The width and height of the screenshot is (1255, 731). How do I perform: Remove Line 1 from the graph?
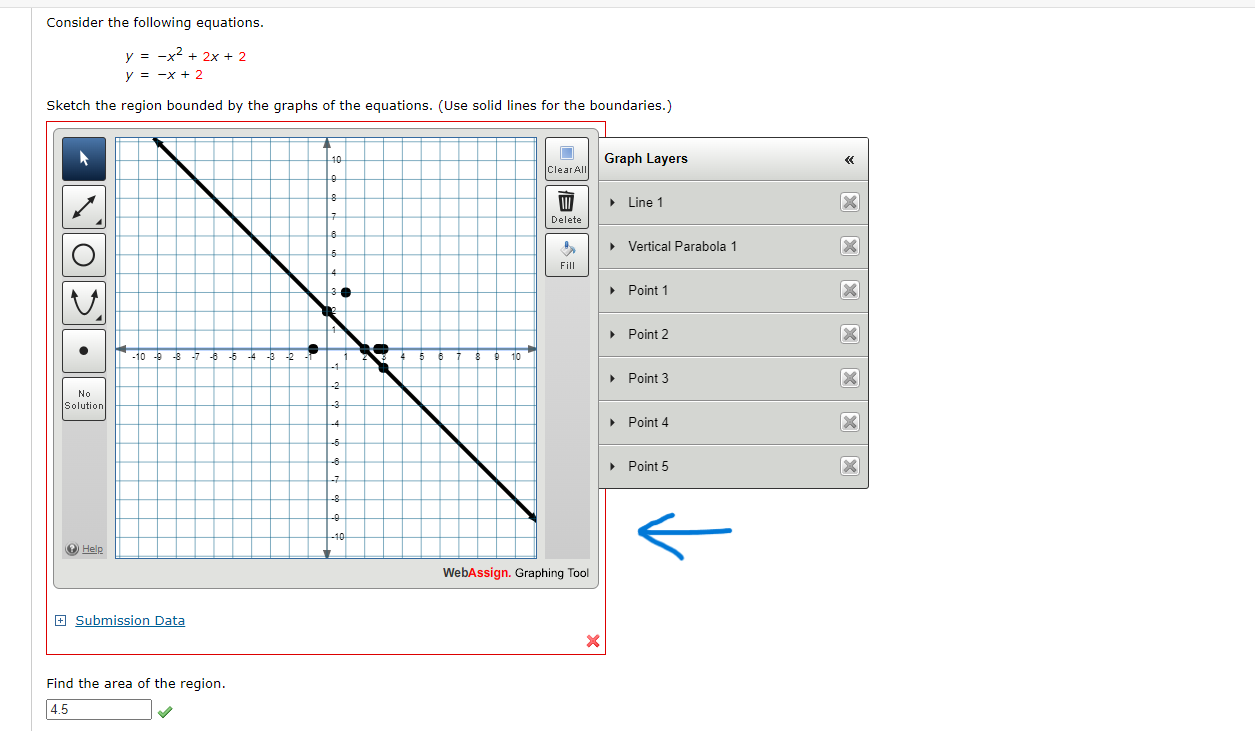pos(849,202)
